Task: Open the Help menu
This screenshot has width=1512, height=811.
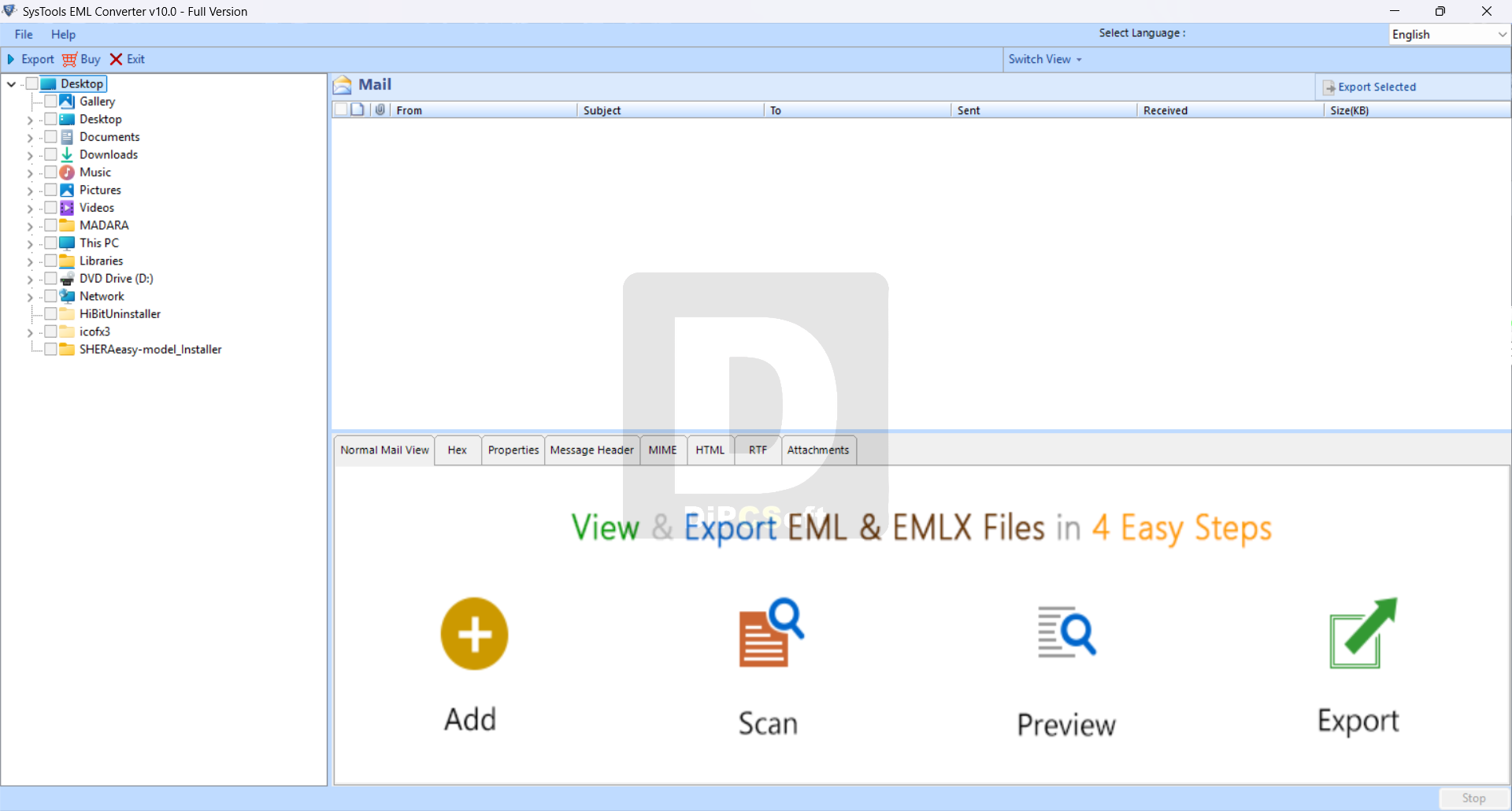Action: 63,35
